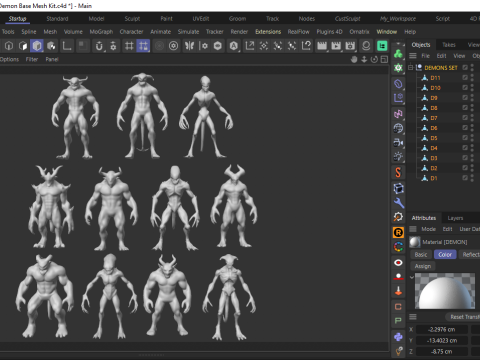Select the checkered cube texture mode icon
Image resolution: width=480 pixels, height=360 pixels.
(51, 46)
